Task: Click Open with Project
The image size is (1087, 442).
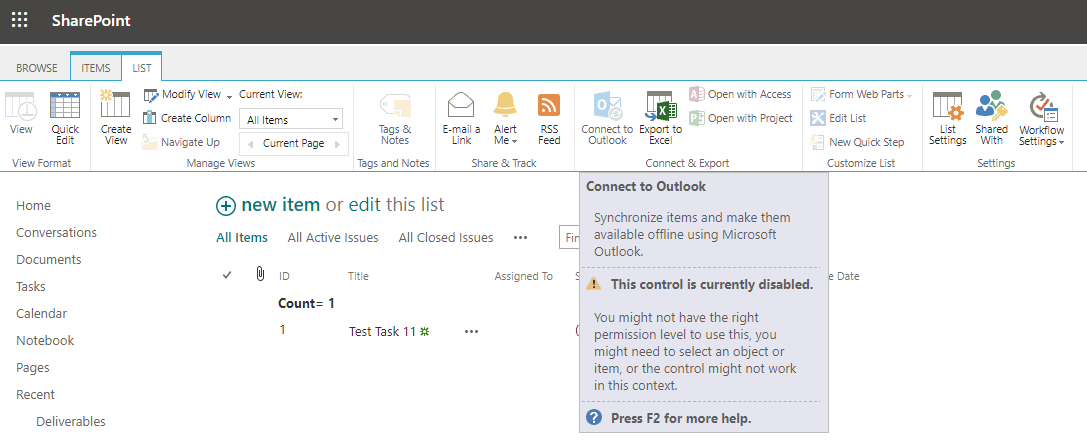Action: point(740,118)
